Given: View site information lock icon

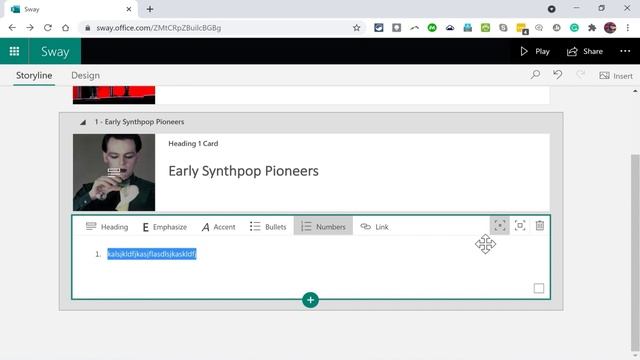Looking at the screenshot, I should coord(87,28).
